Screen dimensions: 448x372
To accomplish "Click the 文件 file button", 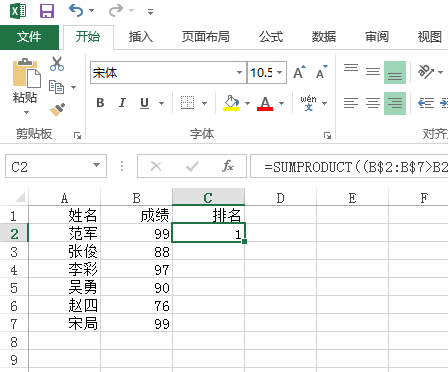I will click(x=29, y=37).
